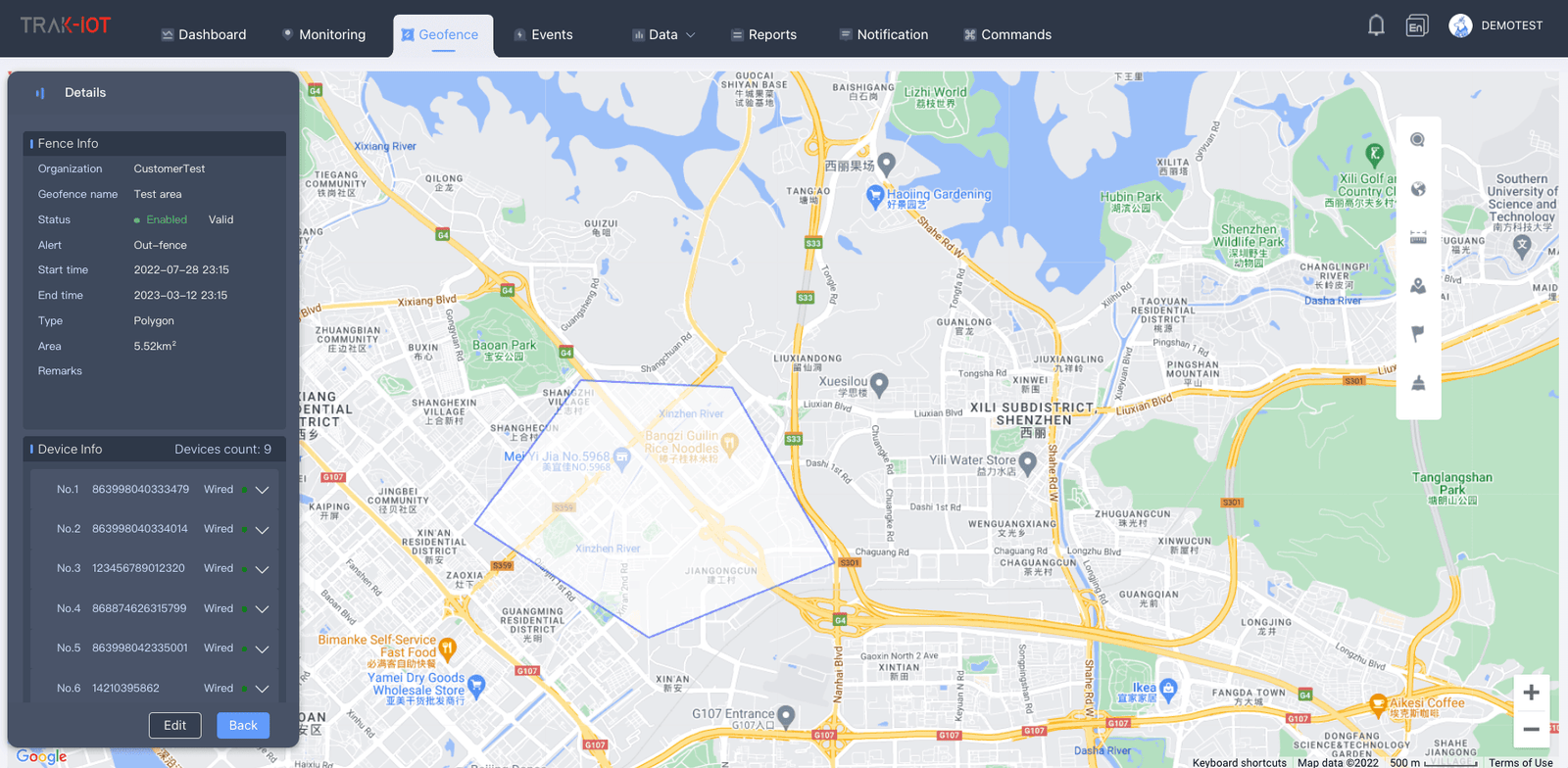Click the map search magnifier icon

pos(1417,140)
